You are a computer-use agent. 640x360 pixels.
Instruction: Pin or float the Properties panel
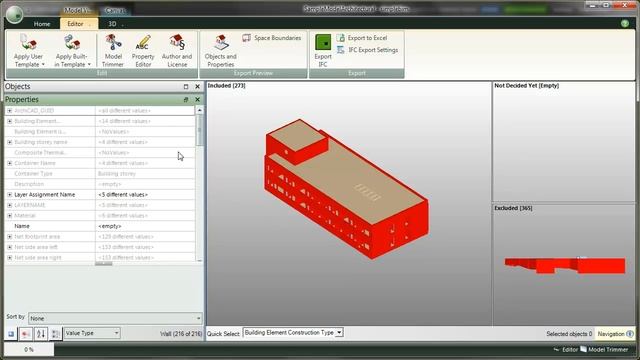(186, 100)
